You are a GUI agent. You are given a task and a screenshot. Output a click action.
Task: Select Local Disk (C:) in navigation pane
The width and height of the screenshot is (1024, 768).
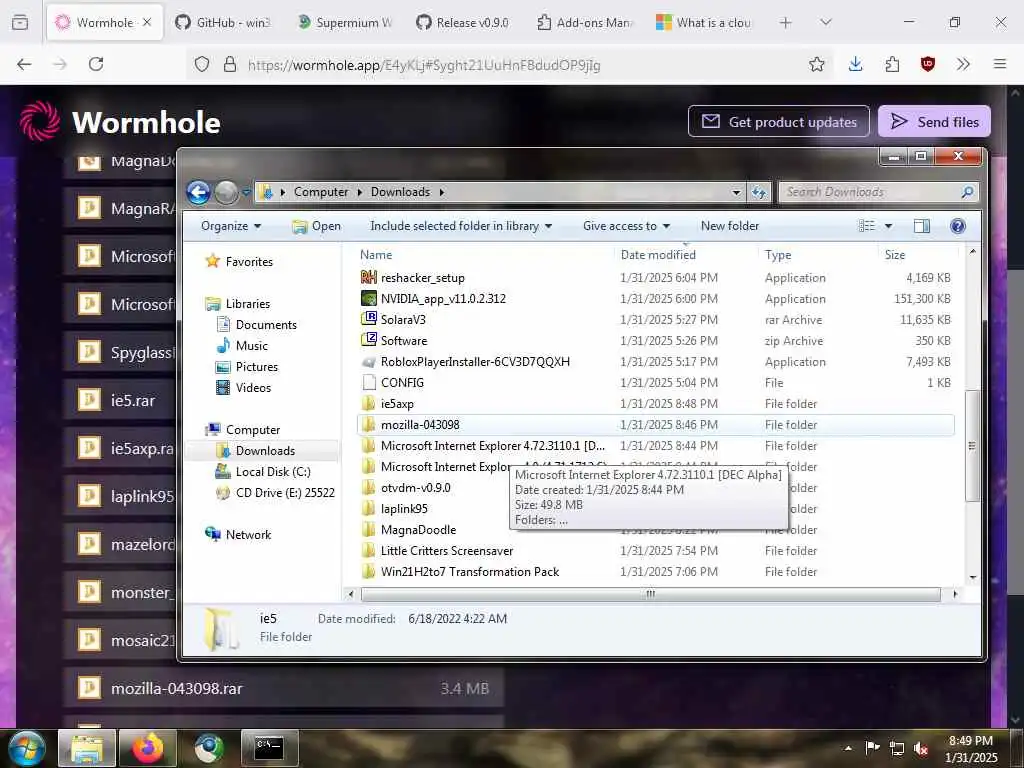coord(273,472)
